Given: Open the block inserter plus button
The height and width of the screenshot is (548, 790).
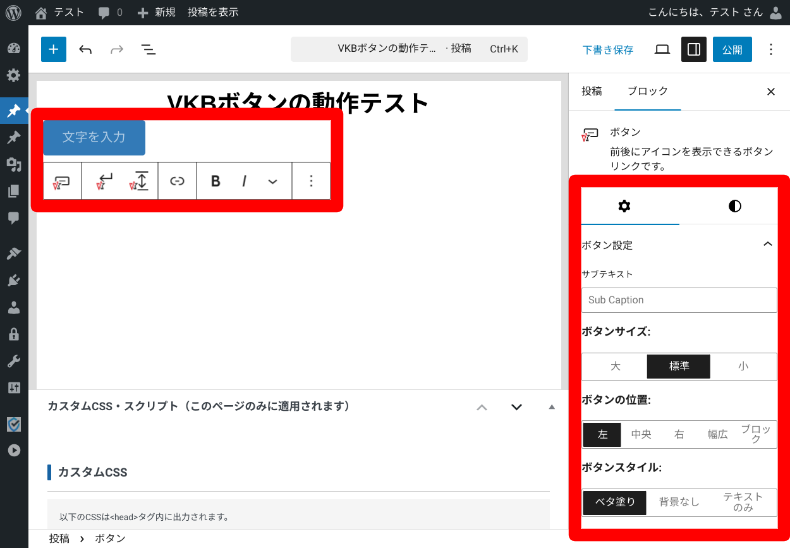Looking at the screenshot, I should coord(53,49).
